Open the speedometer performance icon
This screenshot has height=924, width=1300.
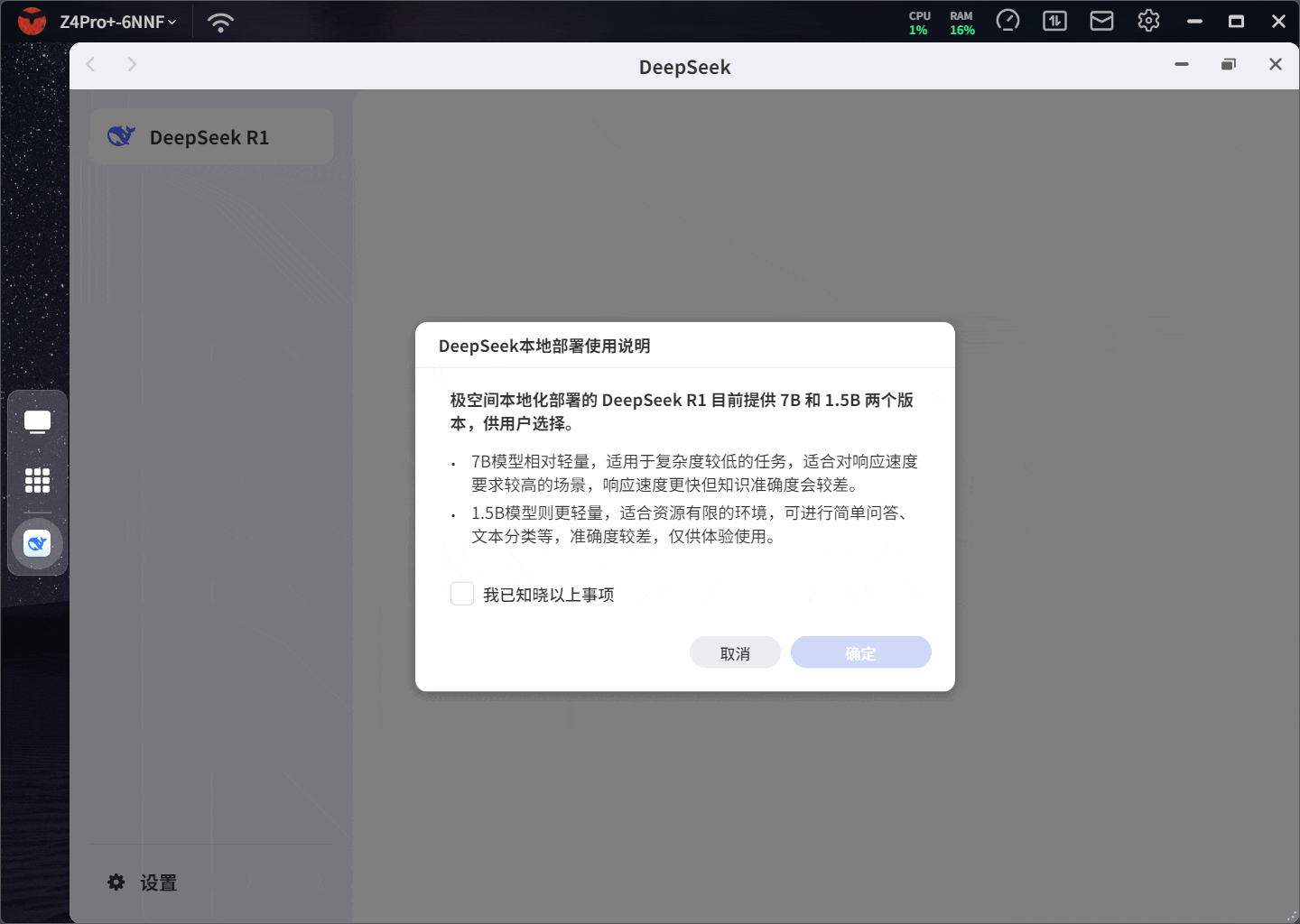pos(1007,21)
